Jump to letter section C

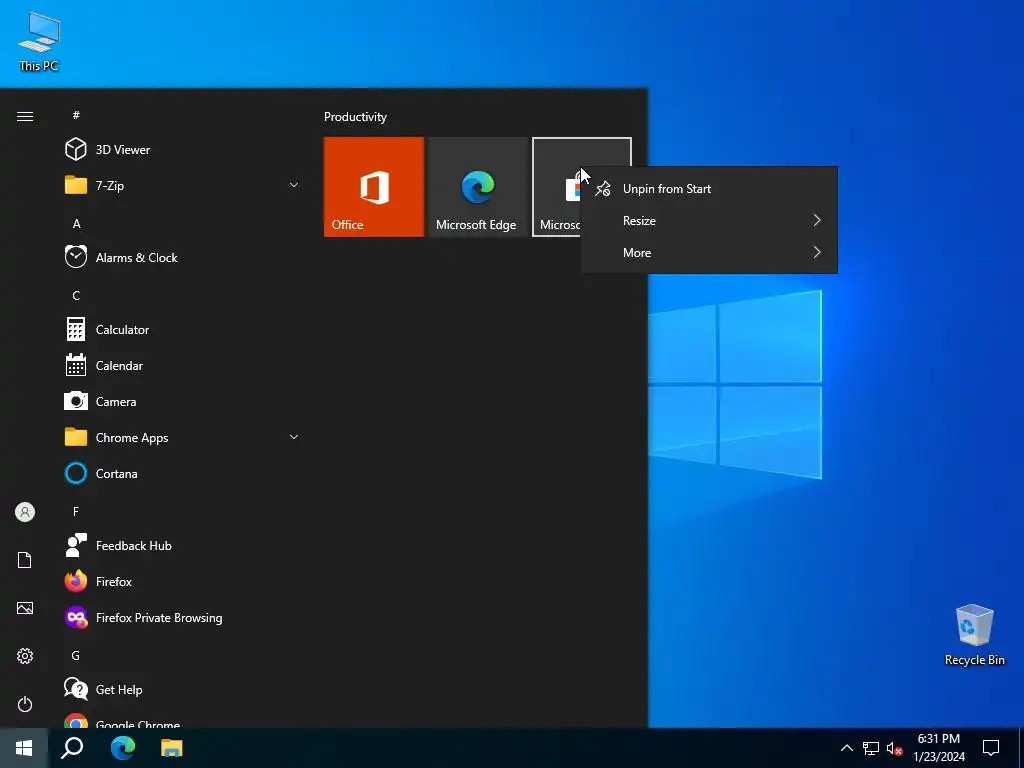76,296
